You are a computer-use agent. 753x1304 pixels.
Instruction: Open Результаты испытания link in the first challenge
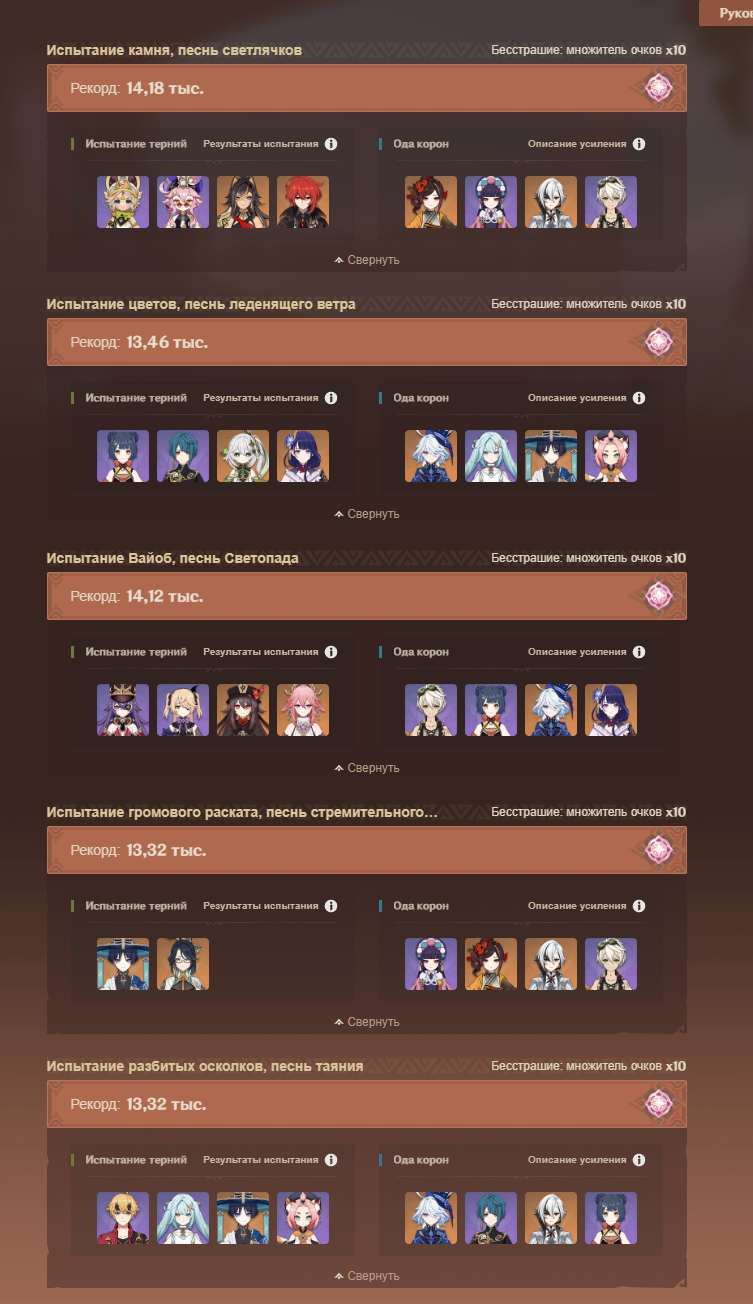point(261,144)
